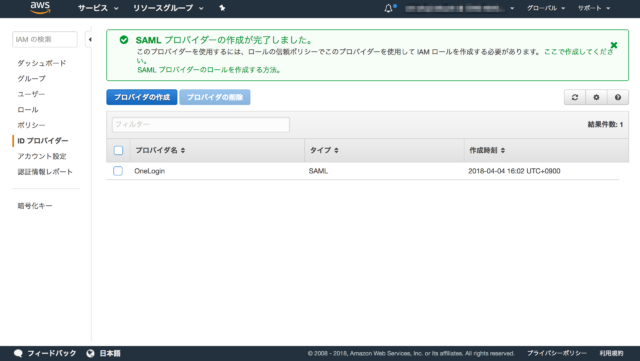
Task: Expand the account name dropdown
Action: (459, 8)
